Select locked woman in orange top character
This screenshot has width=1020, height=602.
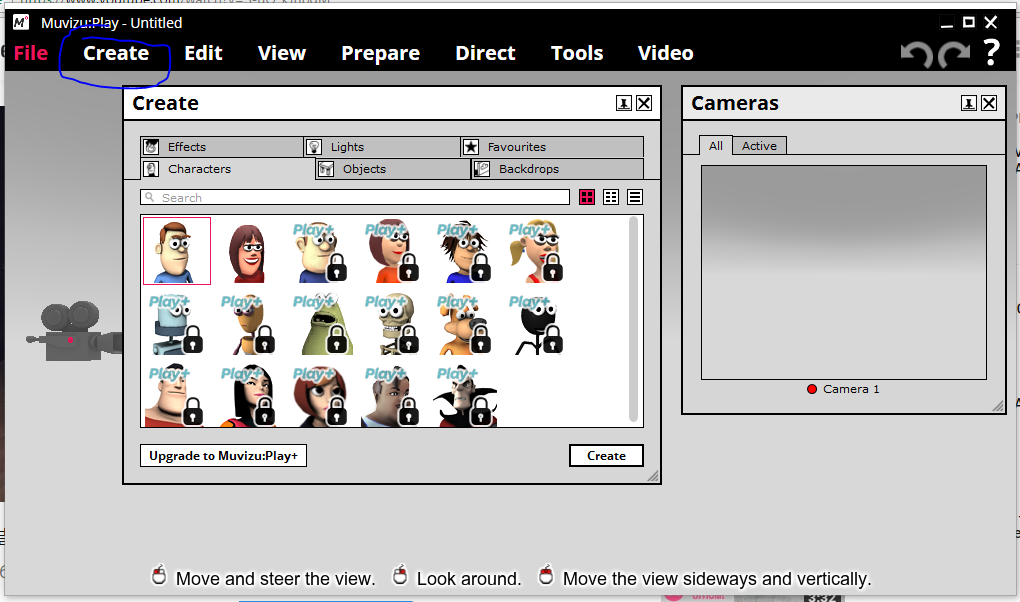(x=392, y=252)
